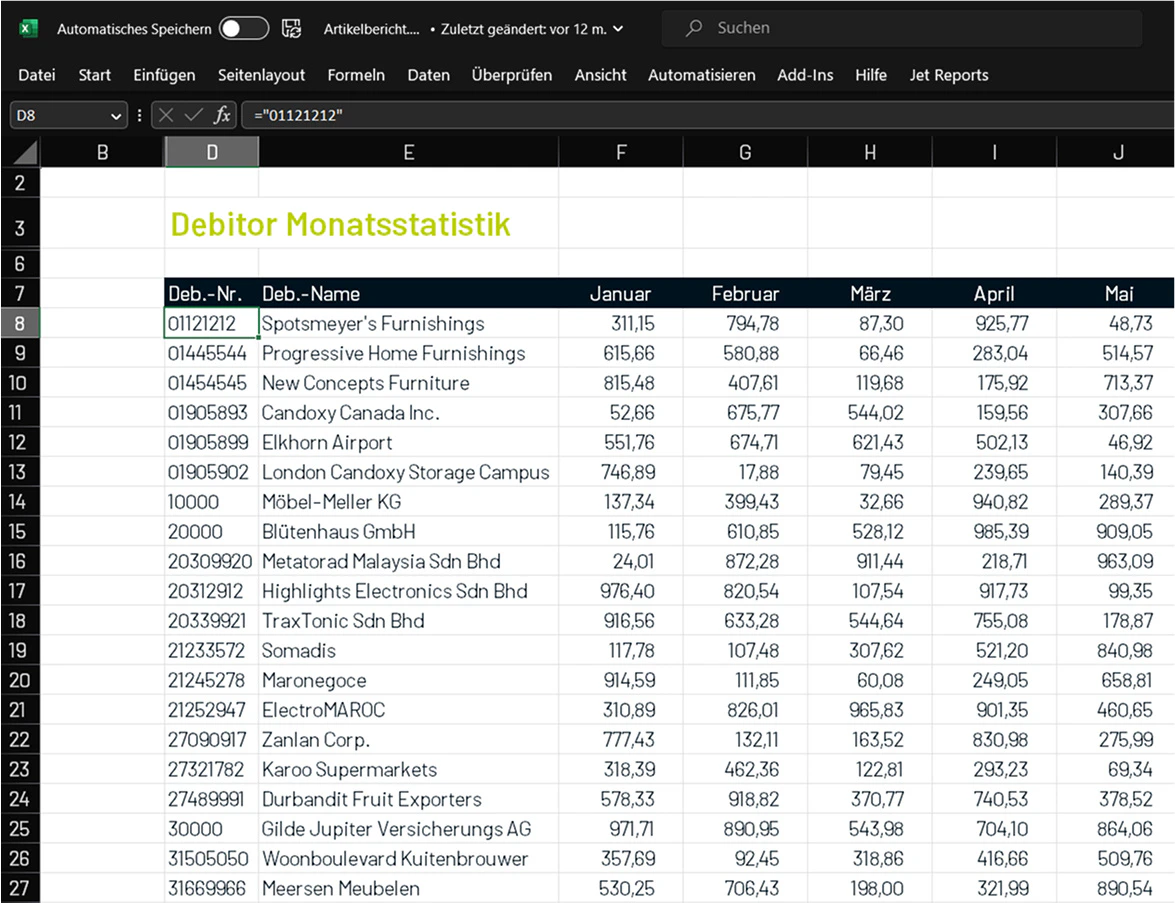1175x903 pixels.
Task: Select cell with 01121212
Action: [211, 324]
